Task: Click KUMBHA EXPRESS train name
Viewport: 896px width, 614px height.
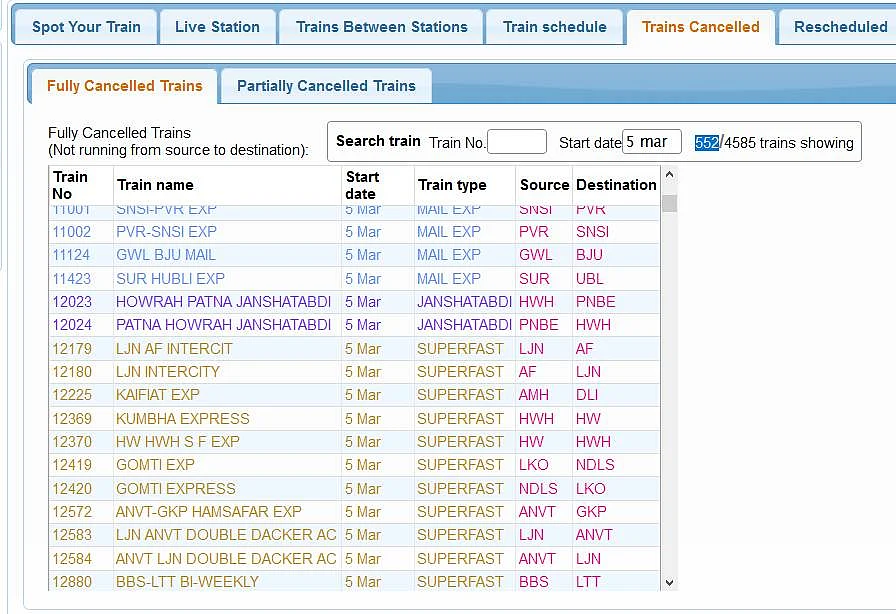Action: 183,418
